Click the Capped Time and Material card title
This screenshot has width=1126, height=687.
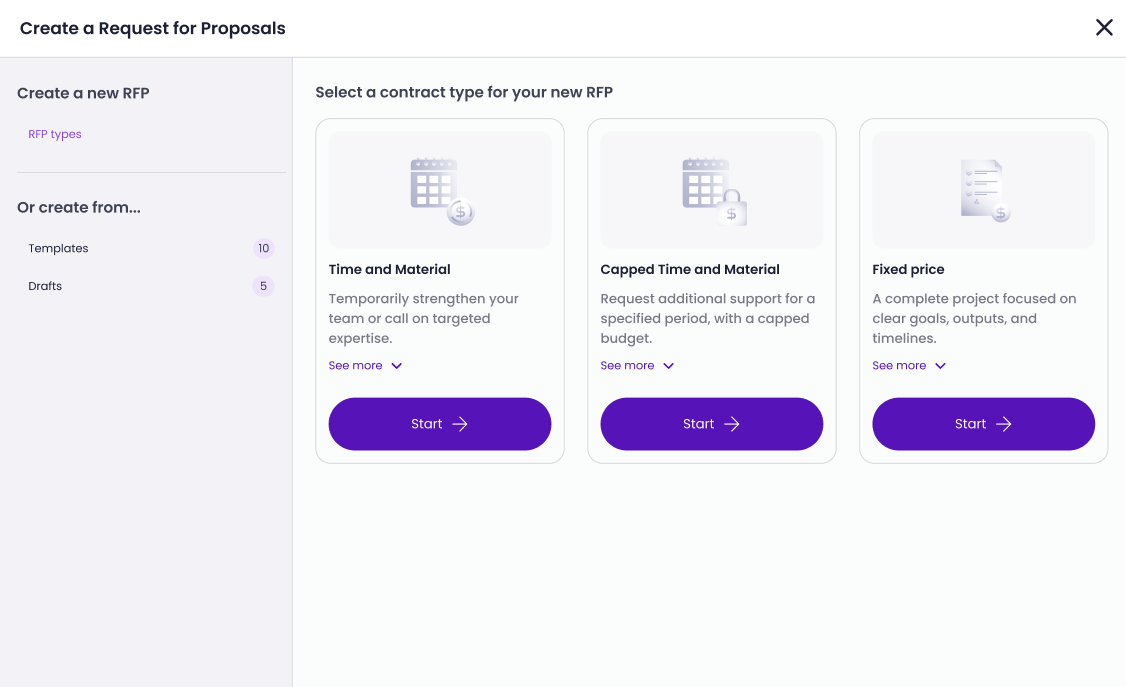tap(690, 269)
